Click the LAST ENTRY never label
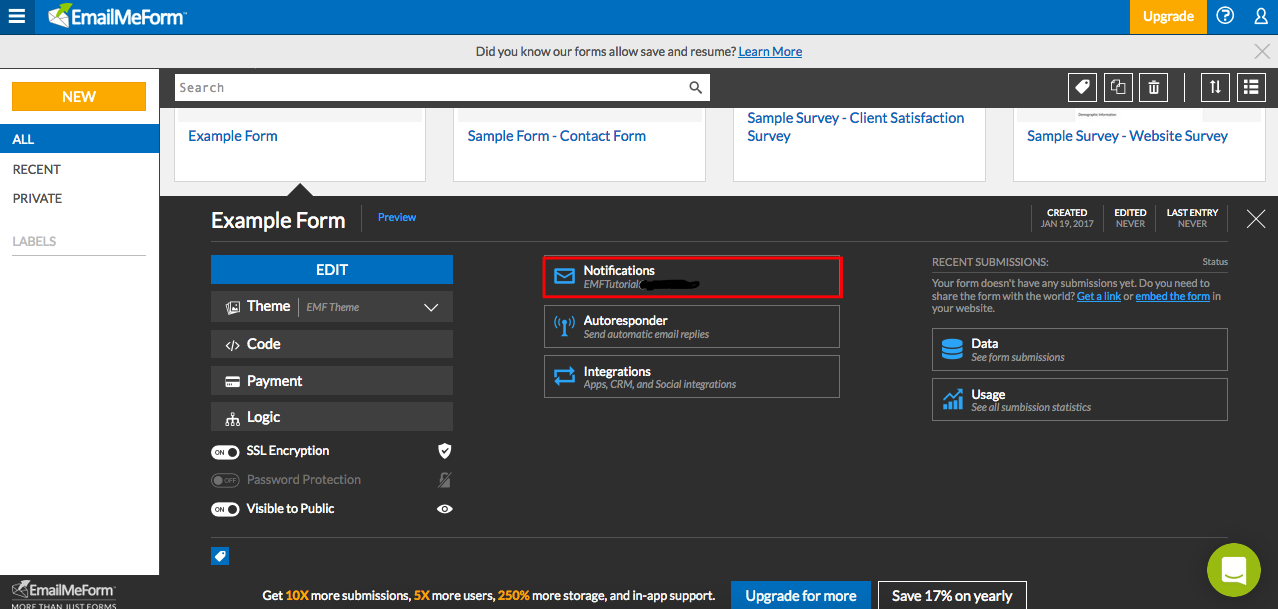Screen dimensions: 1278x609 1192,218
